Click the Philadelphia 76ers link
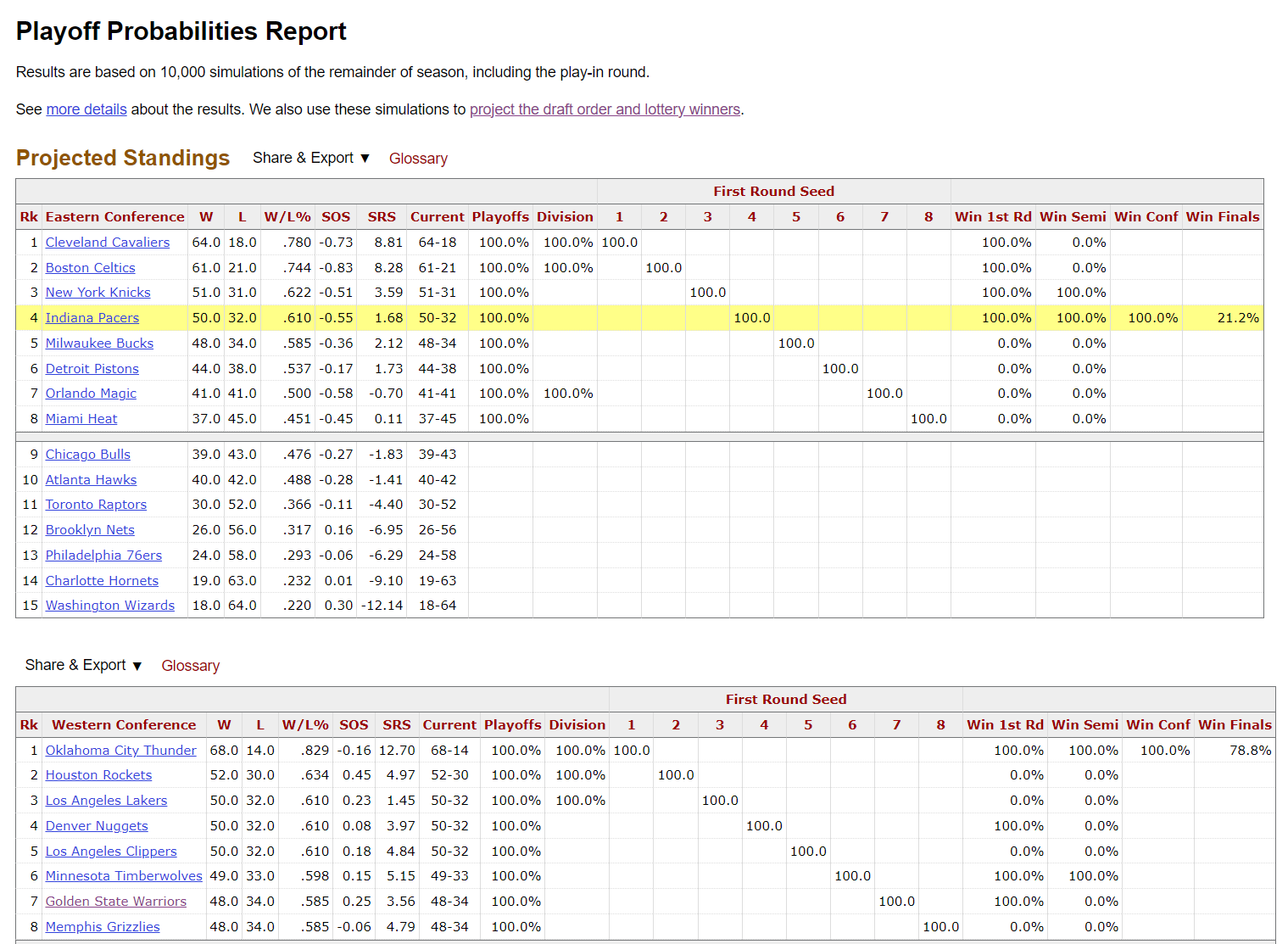The height and width of the screenshot is (944, 1288). point(103,556)
